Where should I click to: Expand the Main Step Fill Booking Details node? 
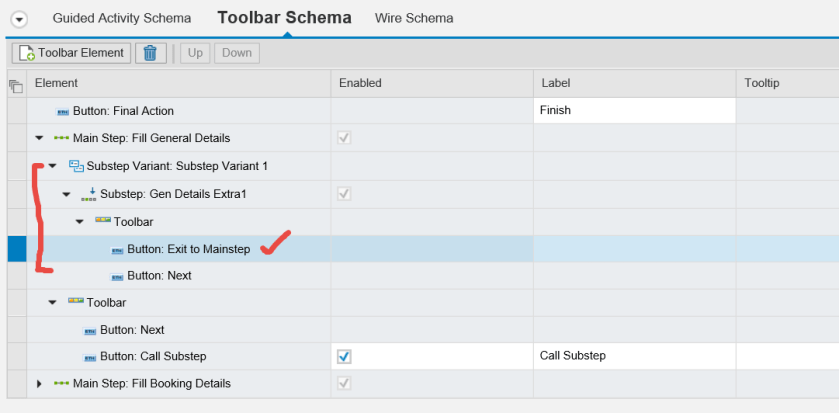click(x=40, y=384)
